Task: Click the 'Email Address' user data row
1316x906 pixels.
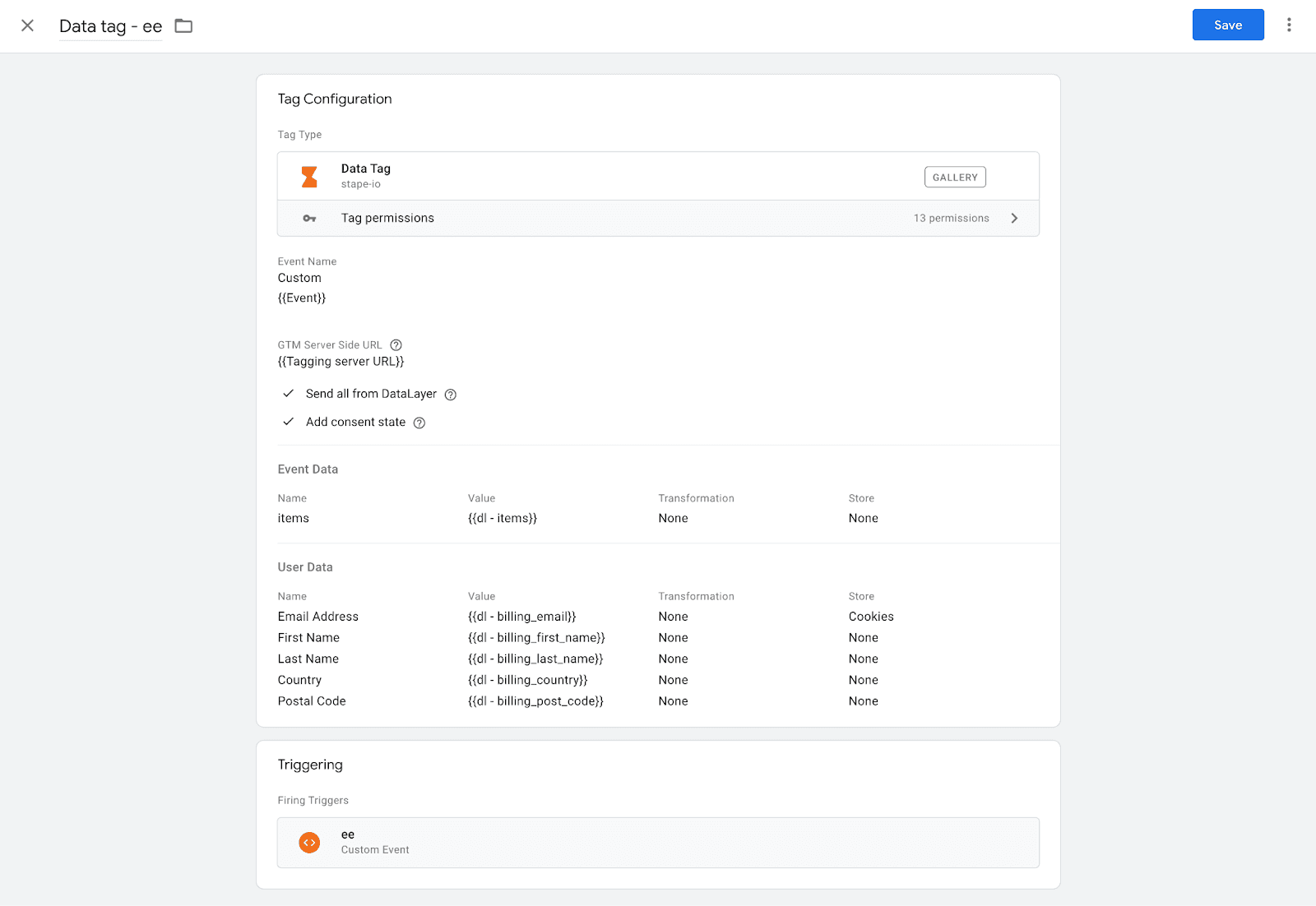Action: coord(318,617)
